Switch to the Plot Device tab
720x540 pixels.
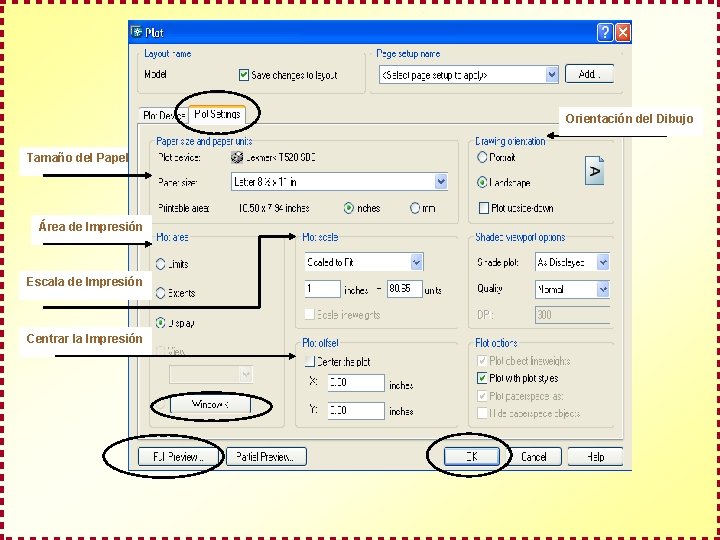pos(163,116)
